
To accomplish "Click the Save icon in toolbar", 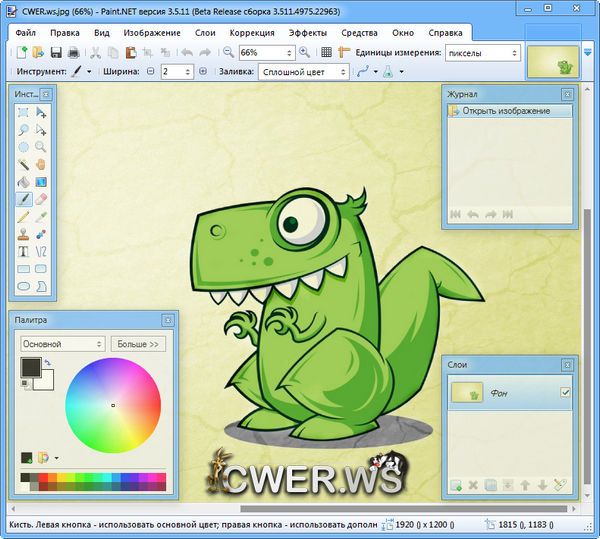I will pyautogui.click(x=57, y=52).
